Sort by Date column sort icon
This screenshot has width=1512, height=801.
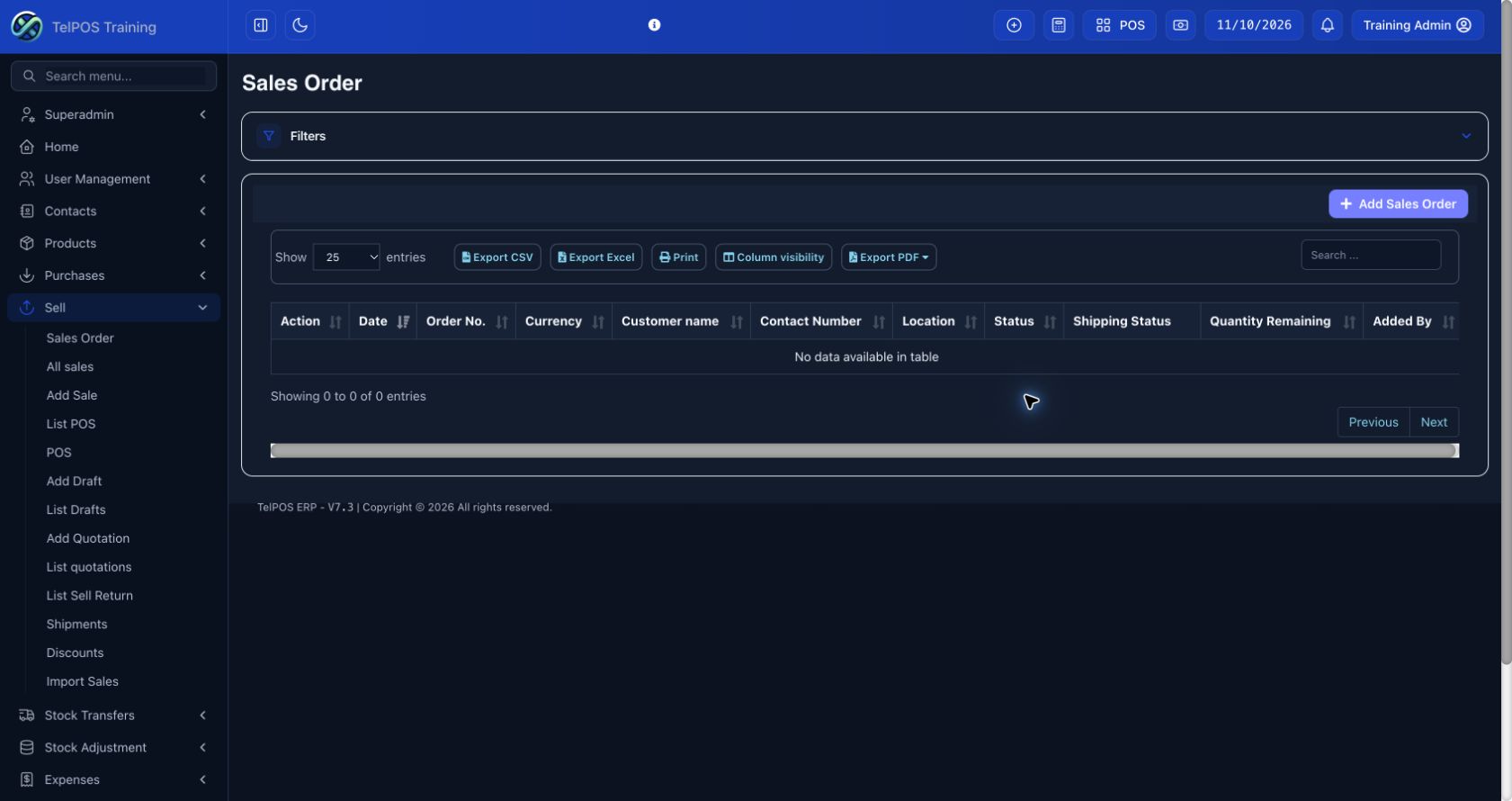click(x=403, y=322)
